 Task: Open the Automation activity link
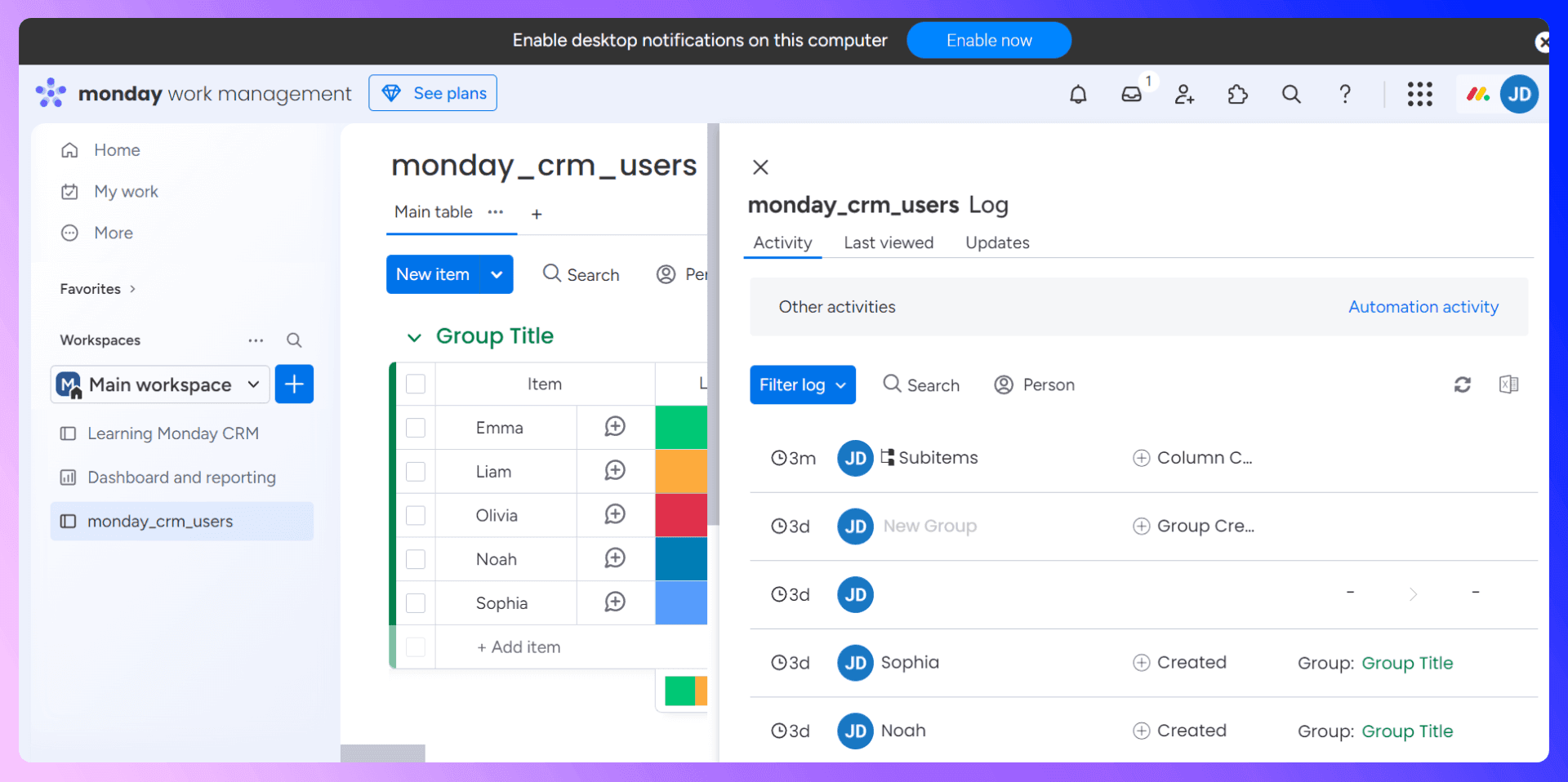tap(1423, 307)
